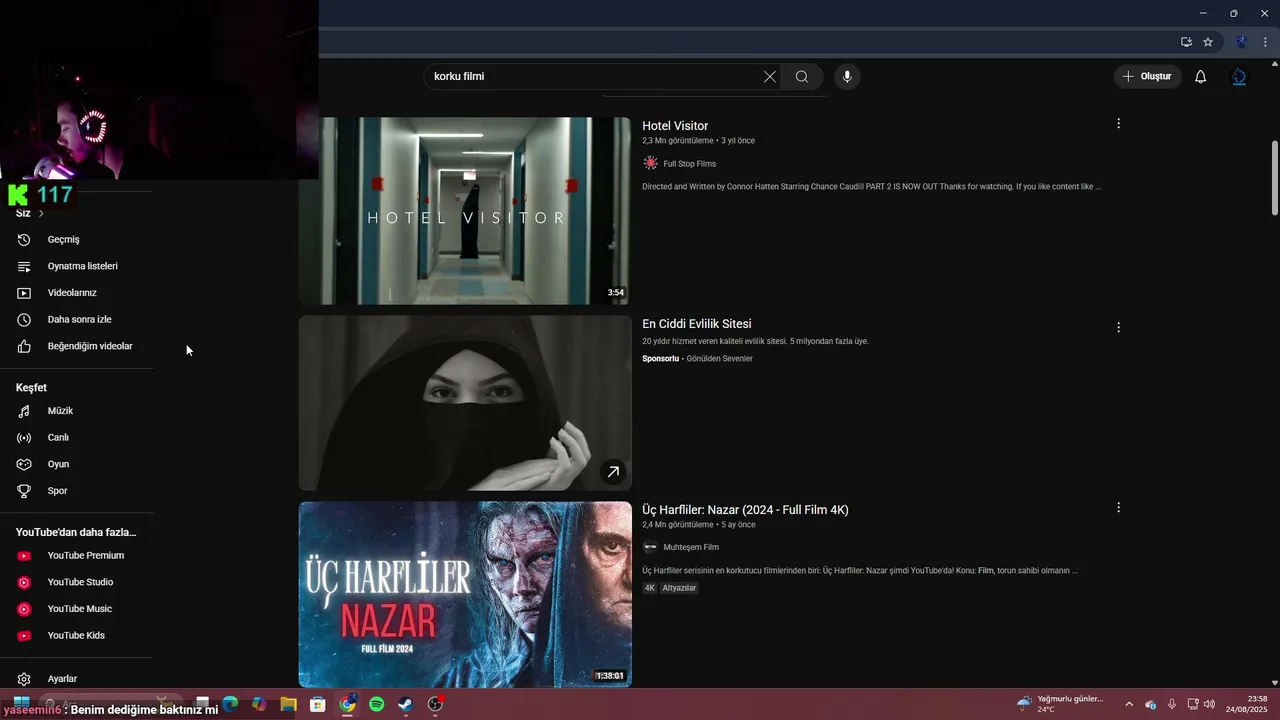Open more options for En Ciddi Evlilik Sitesi ad
1280x720 pixels.
click(1118, 327)
